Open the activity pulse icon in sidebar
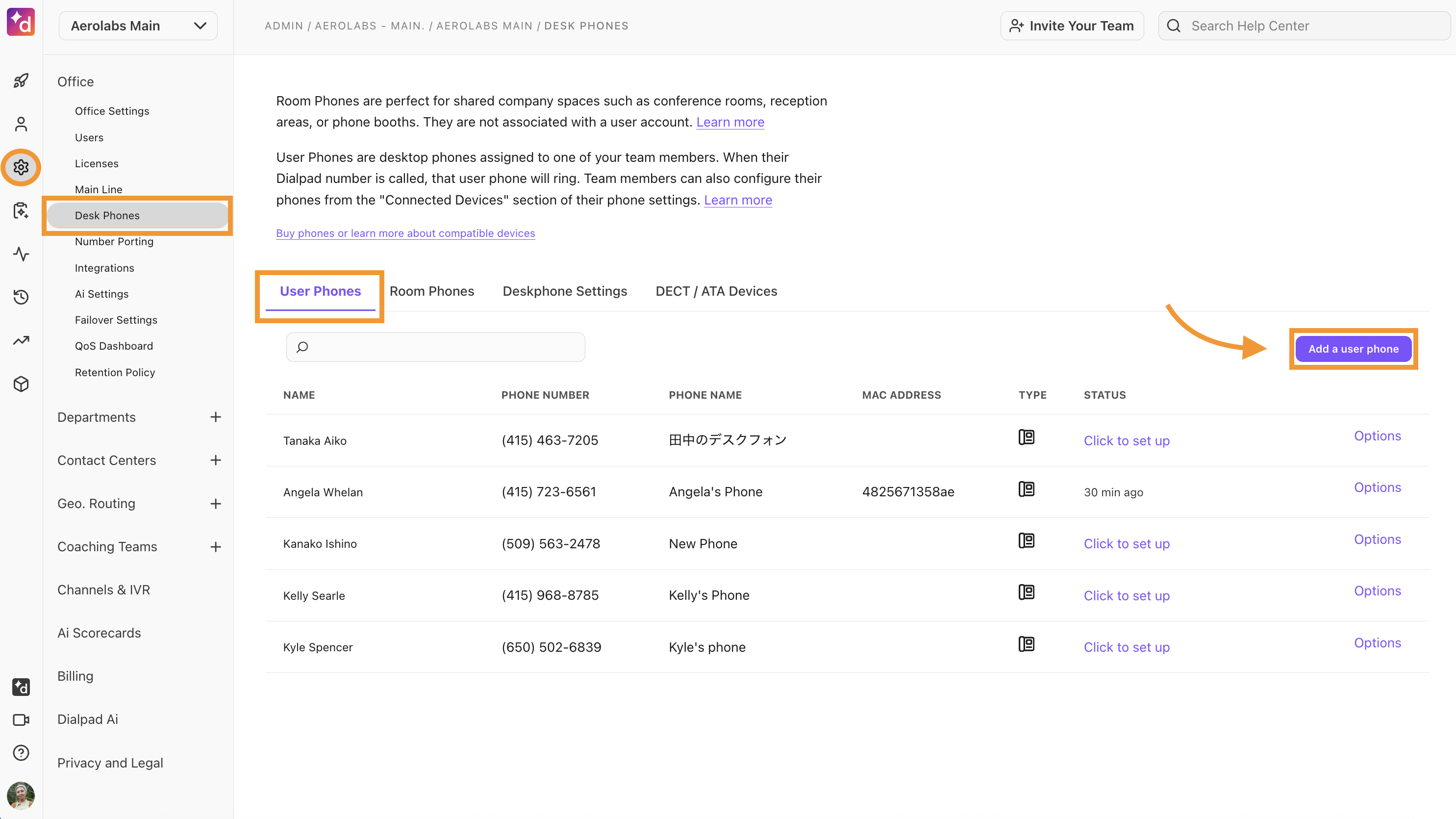Viewport: 1456px width, 819px height. point(21,254)
